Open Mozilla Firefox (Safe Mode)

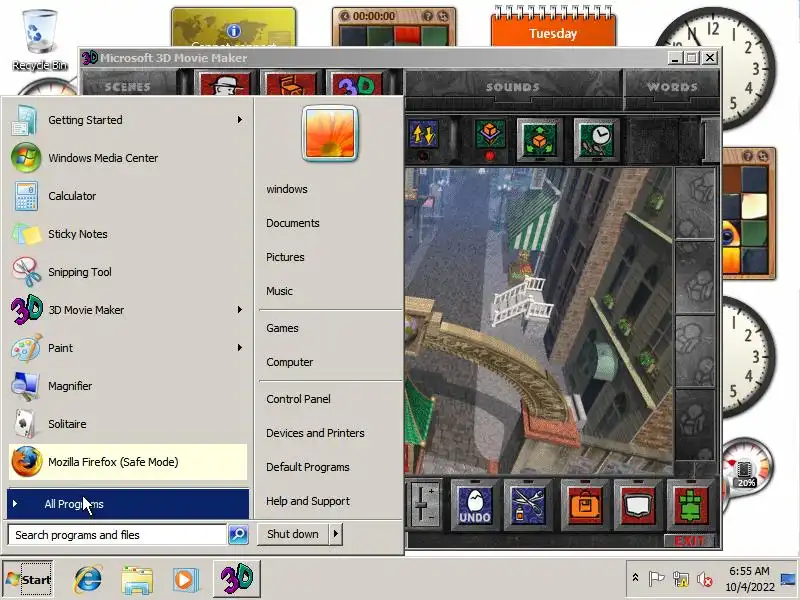click(128, 462)
